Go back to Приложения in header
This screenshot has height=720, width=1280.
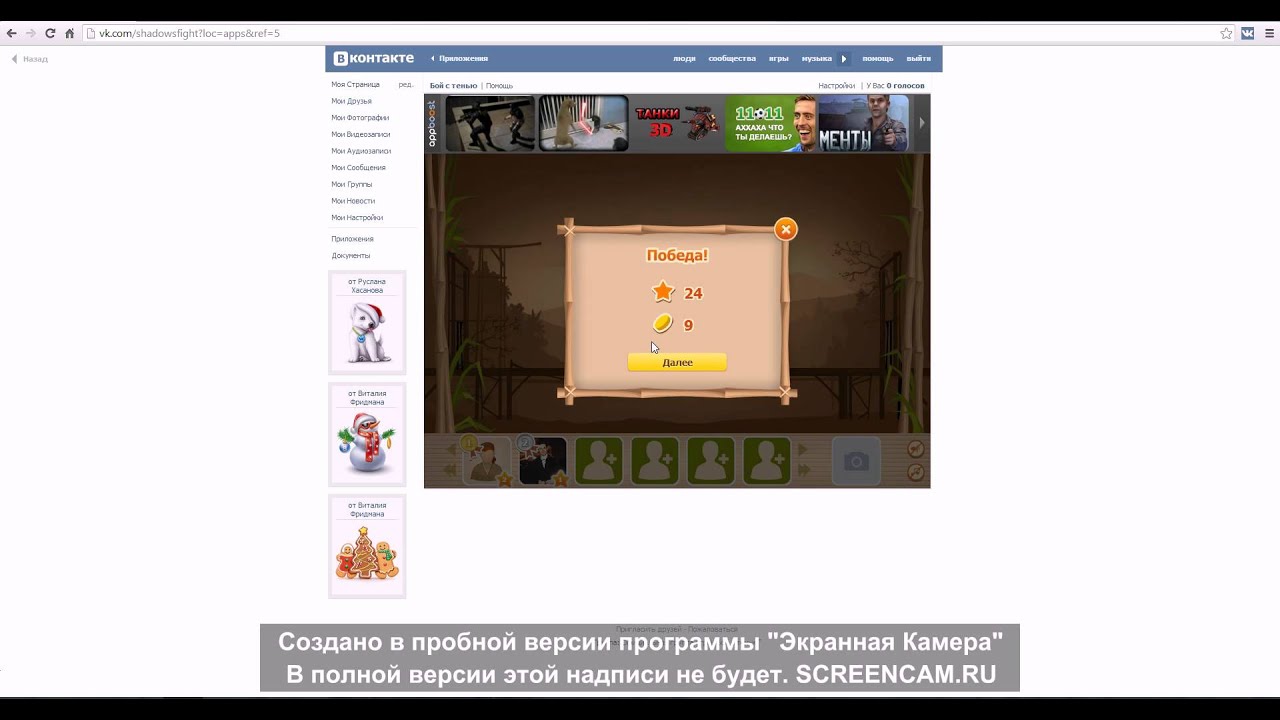460,59
